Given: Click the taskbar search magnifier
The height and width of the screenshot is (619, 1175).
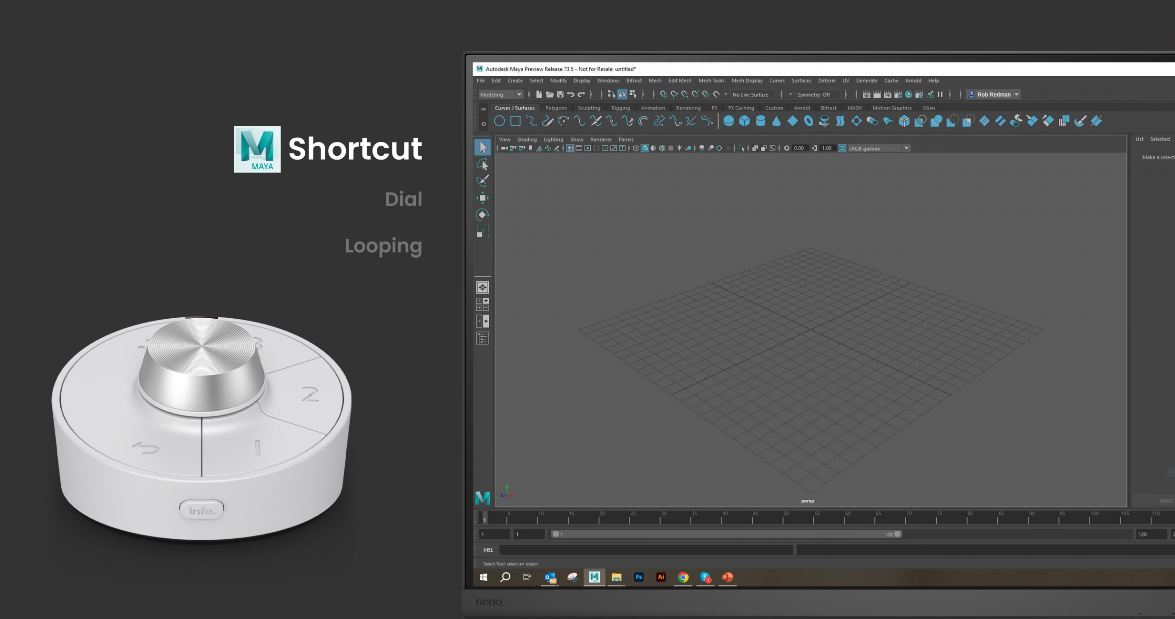Looking at the screenshot, I should pos(505,577).
